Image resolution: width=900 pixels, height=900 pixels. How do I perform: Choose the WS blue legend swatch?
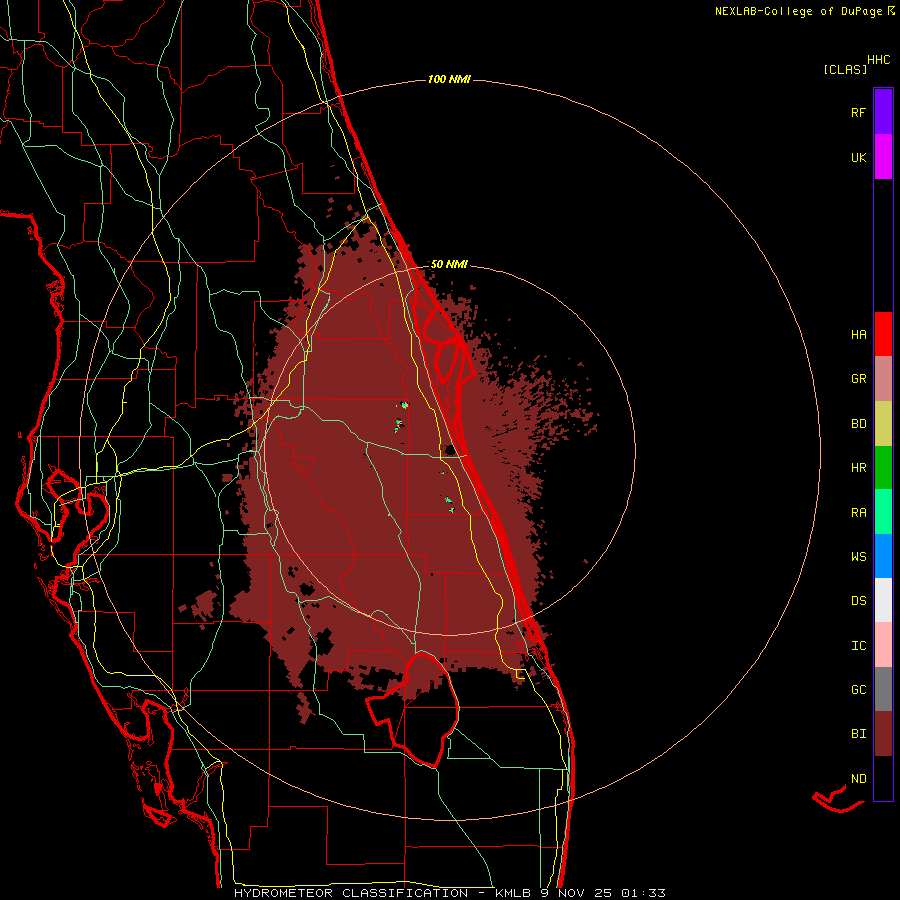pos(883,556)
